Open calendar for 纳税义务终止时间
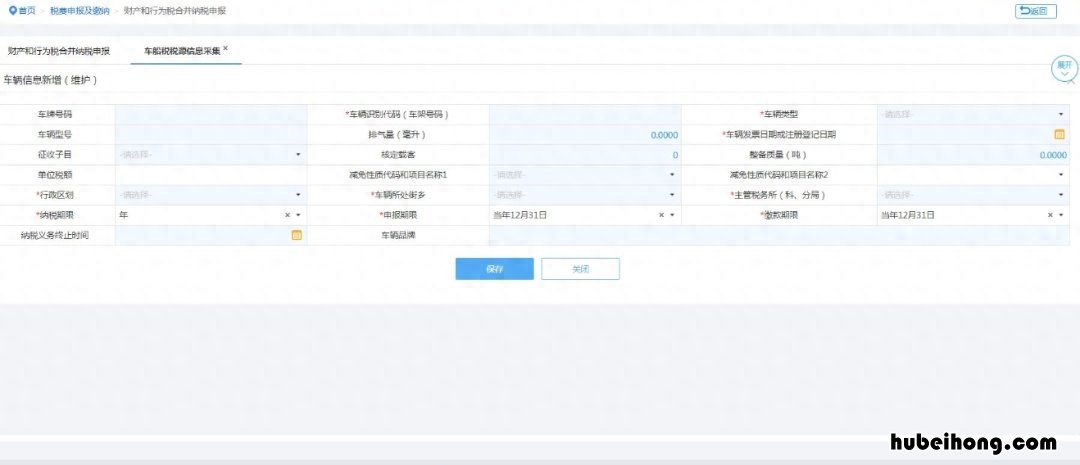This screenshot has height=465, width=1080. coord(296,235)
